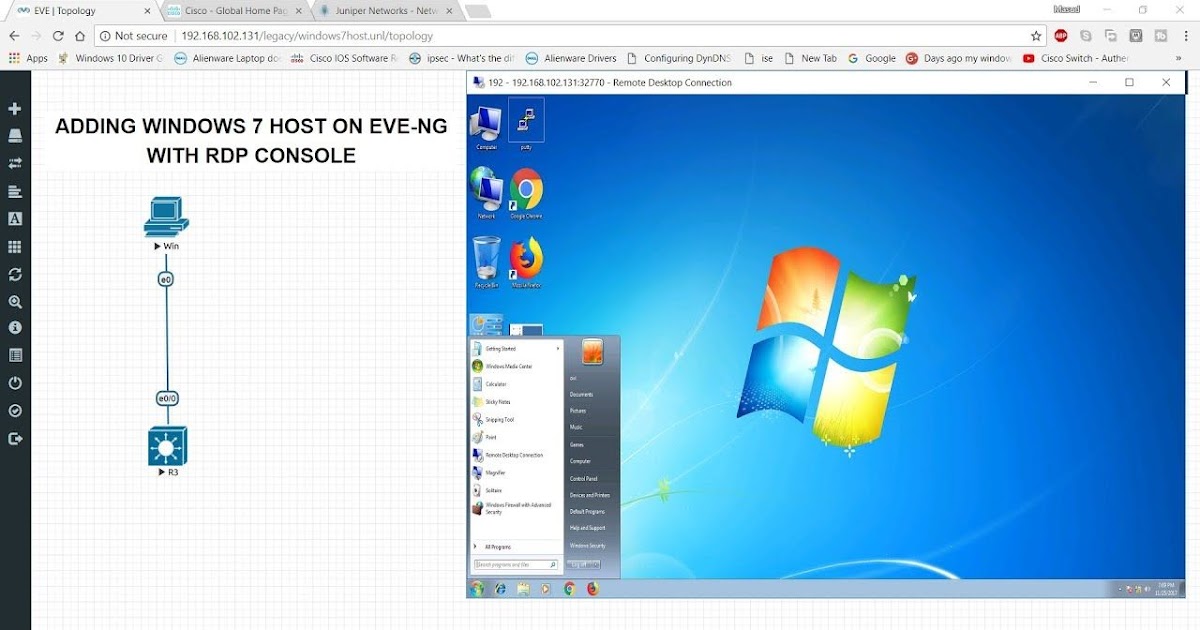Click the e0 interface label on the link
This screenshot has width=1200, height=630.
pyautogui.click(x=166, y=279)
